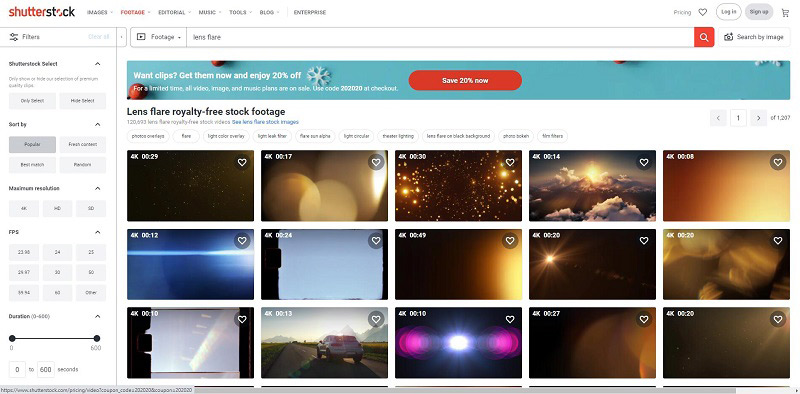800x394 pixels.
Task: Click the Search by image camera icon
Action: (729, 37)
